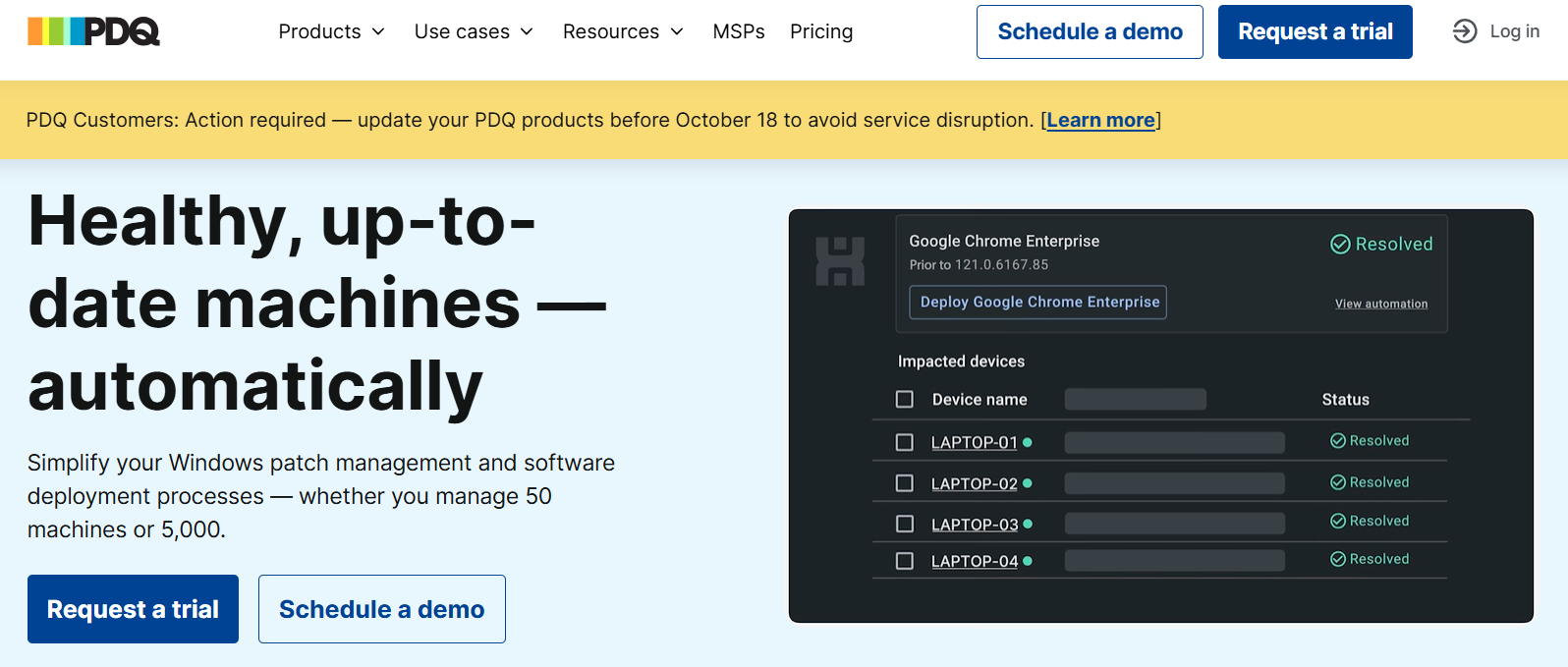1568x667 pixels.
Task: Open the LAPTOP-04 device link
Action: point(975,561)
